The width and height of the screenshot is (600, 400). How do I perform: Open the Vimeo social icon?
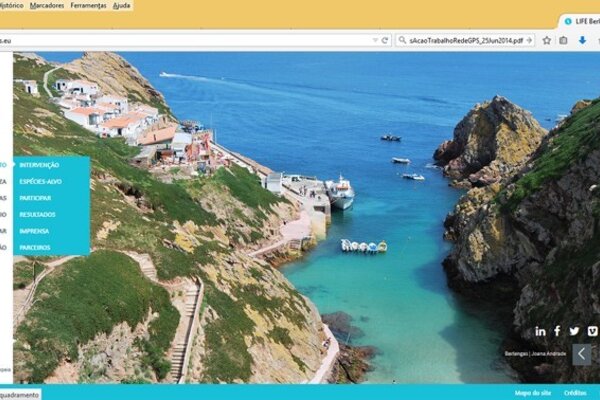coord(592,331)
